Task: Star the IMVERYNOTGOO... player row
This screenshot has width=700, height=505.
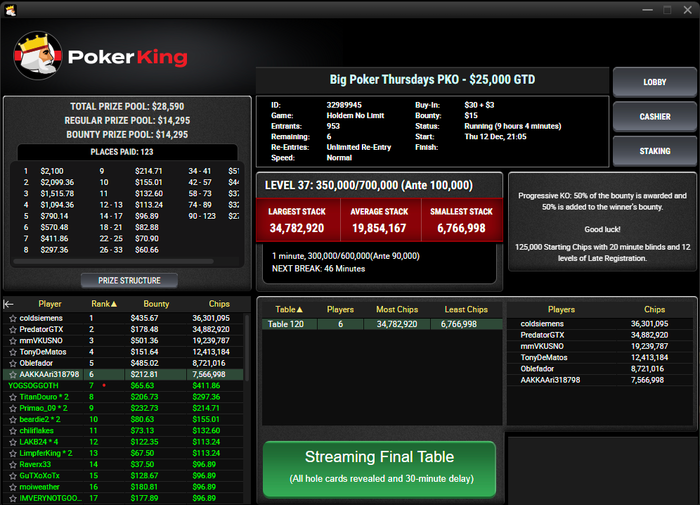Action: (x=12, y=498)
